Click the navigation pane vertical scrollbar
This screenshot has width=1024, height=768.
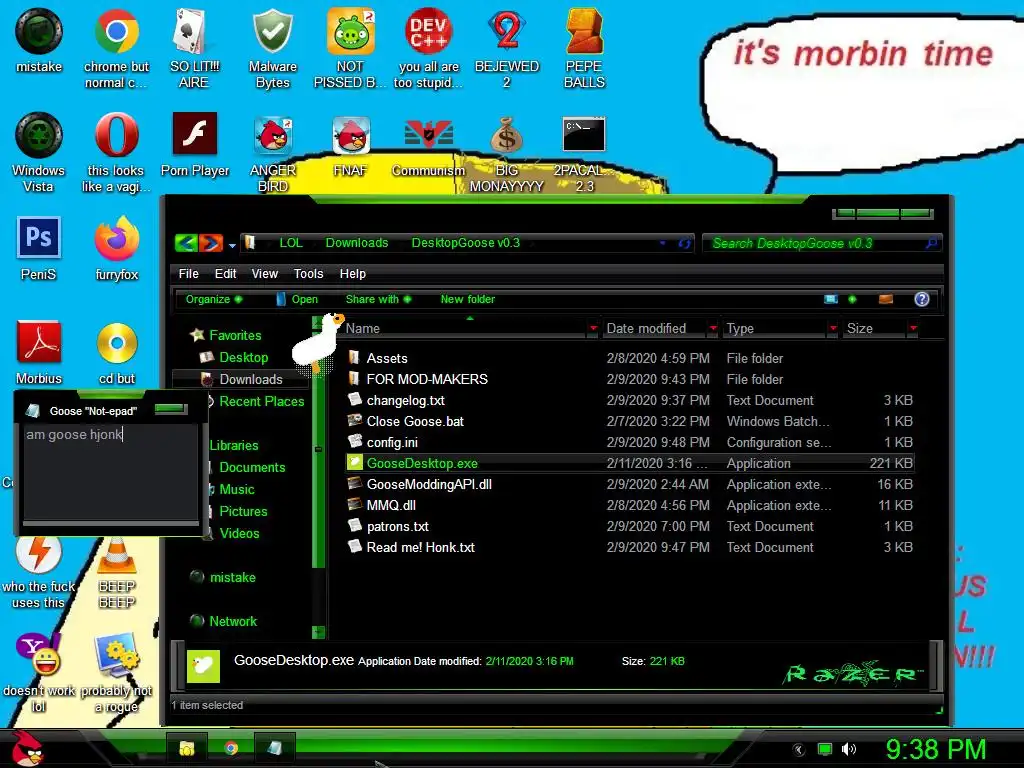click(x=319, y=477)
